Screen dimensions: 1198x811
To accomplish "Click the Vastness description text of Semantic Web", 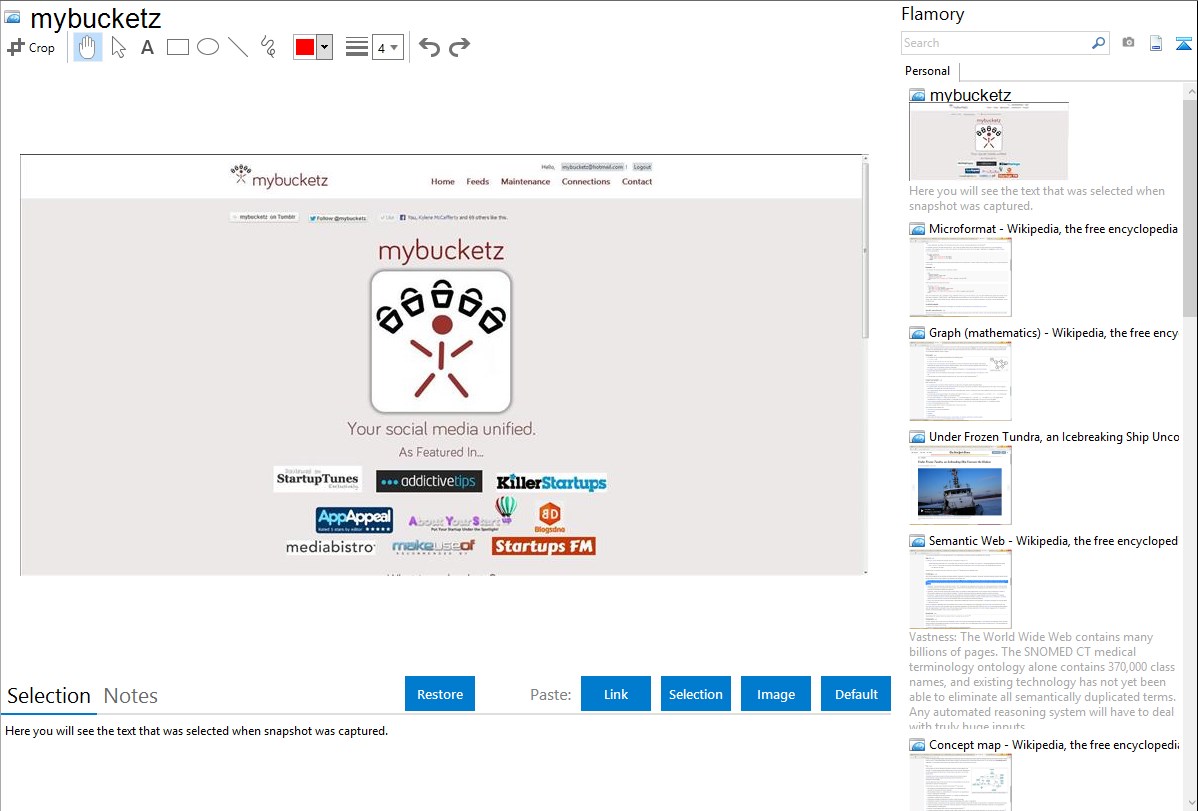I will (1042, 682).
